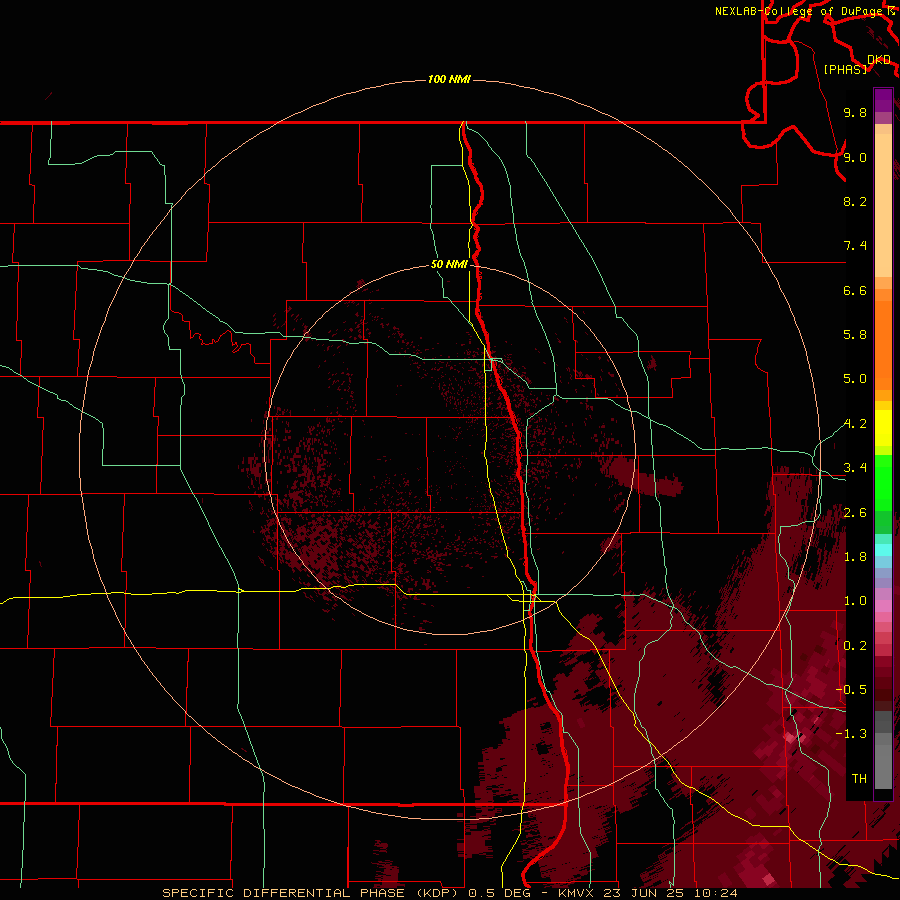Select the 7.4 scale value
The height and width of the screenshot is (900, 900).
(855, 246)
